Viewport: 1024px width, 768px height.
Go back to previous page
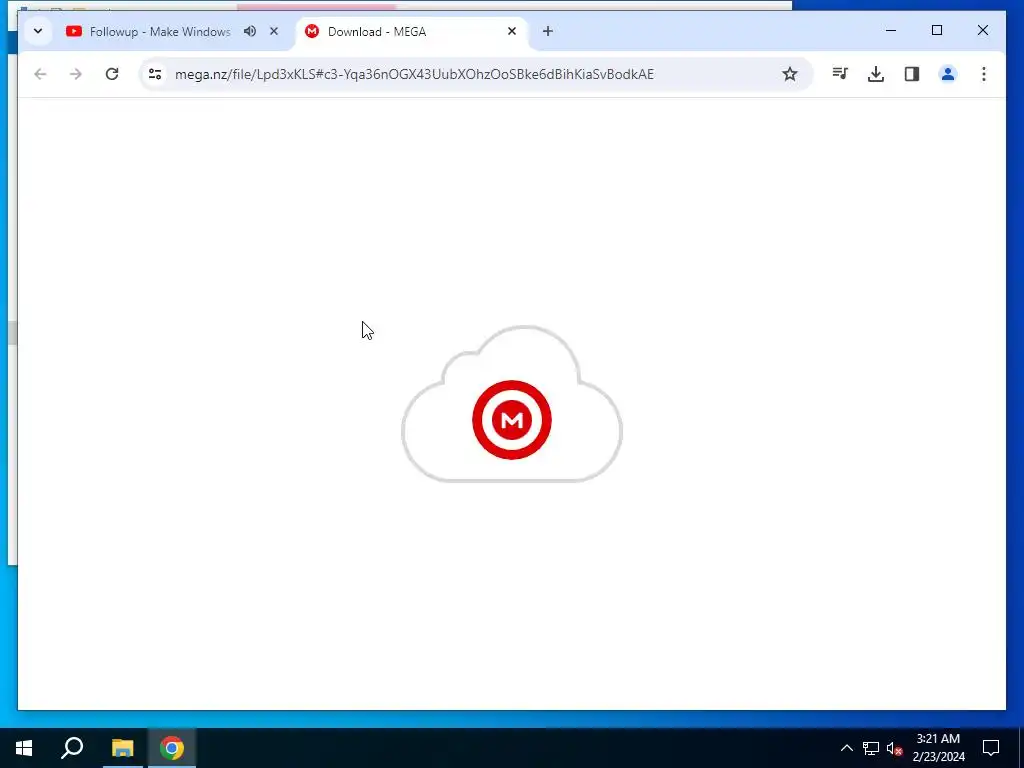coord(40,74)
